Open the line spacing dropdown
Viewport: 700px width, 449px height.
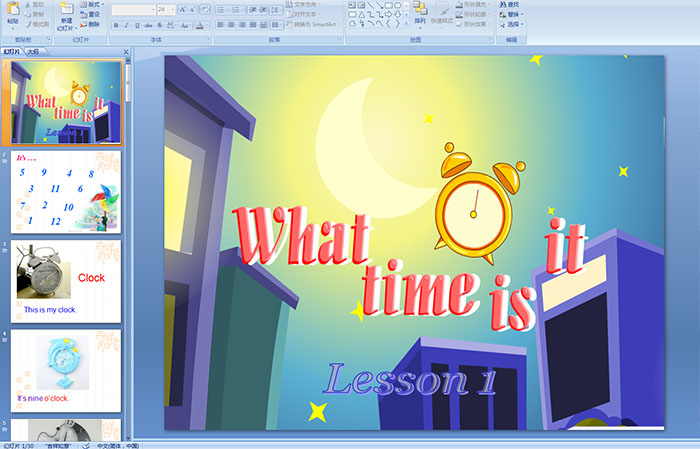tap(276, 10)
